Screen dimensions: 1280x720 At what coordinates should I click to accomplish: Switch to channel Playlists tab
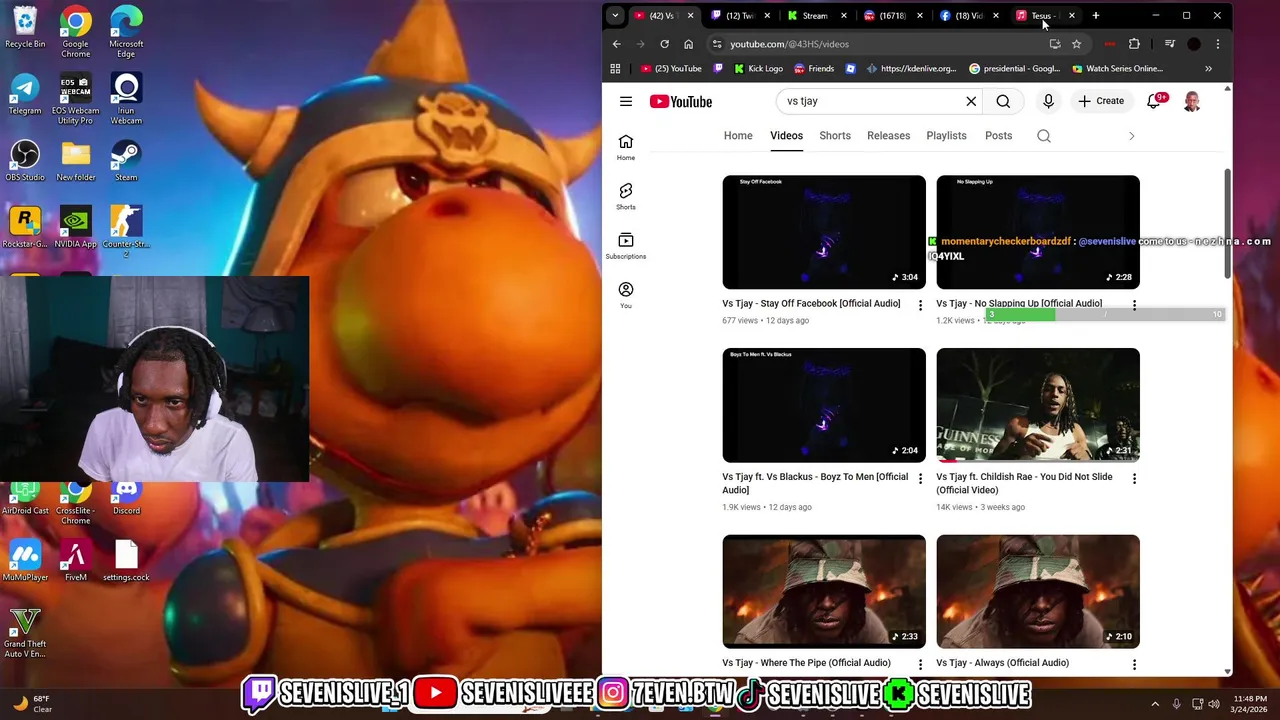(946, 136)
